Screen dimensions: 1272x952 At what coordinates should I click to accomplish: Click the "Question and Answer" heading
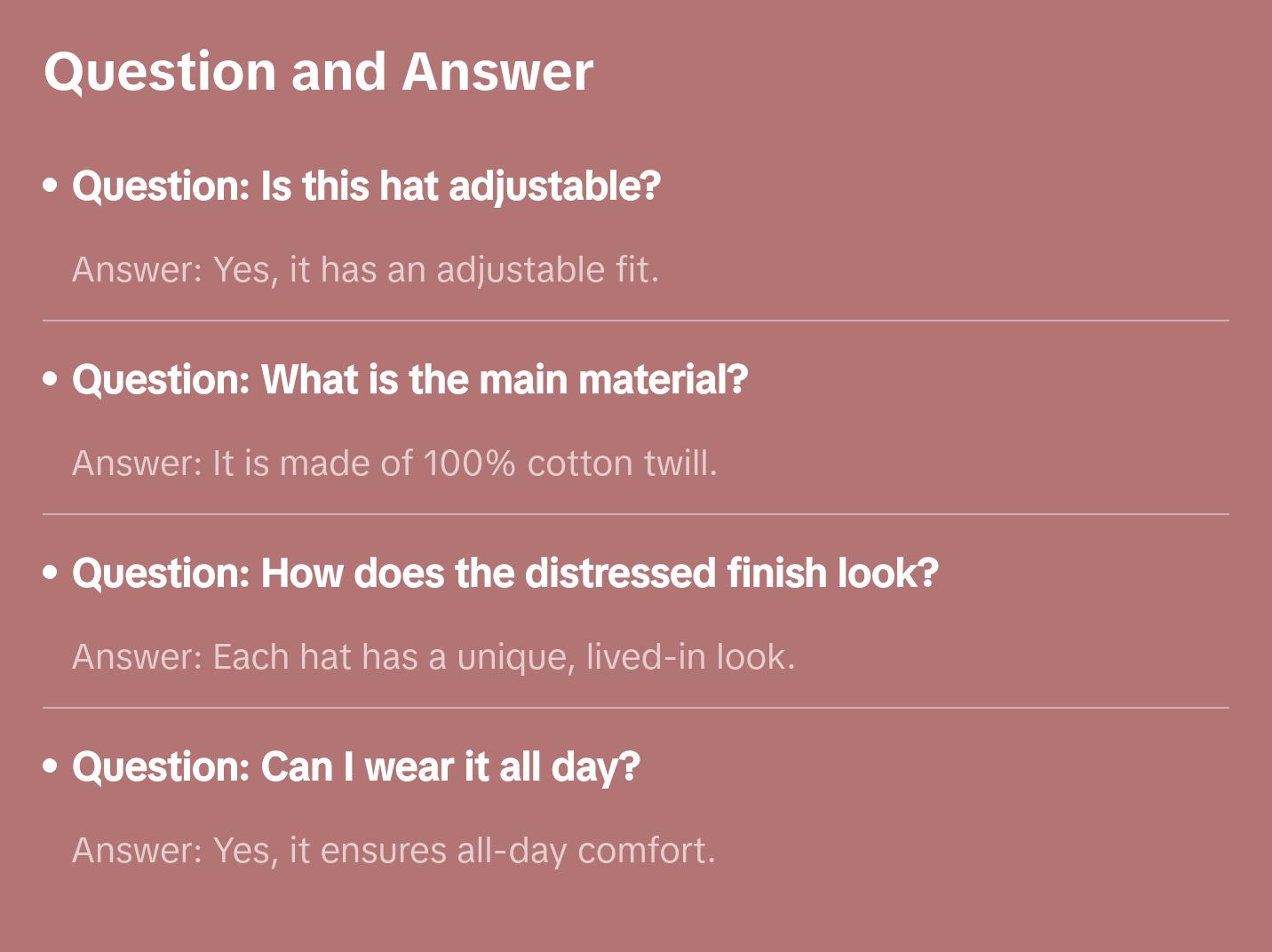(318, 72)
